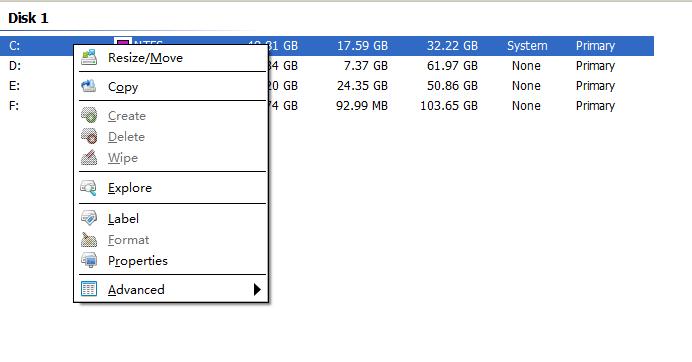
Task: Click the magenta NTFS color swatch on C:
Action: click(x=123, y=41)
